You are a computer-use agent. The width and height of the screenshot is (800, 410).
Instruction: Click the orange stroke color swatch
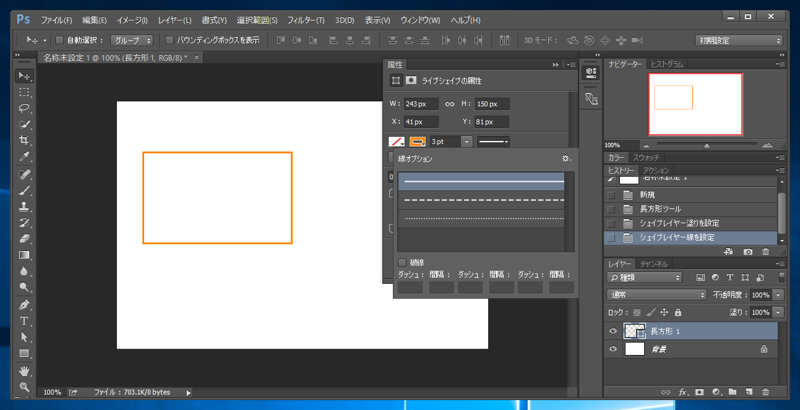pyautogui.click(x=418, y=142)
